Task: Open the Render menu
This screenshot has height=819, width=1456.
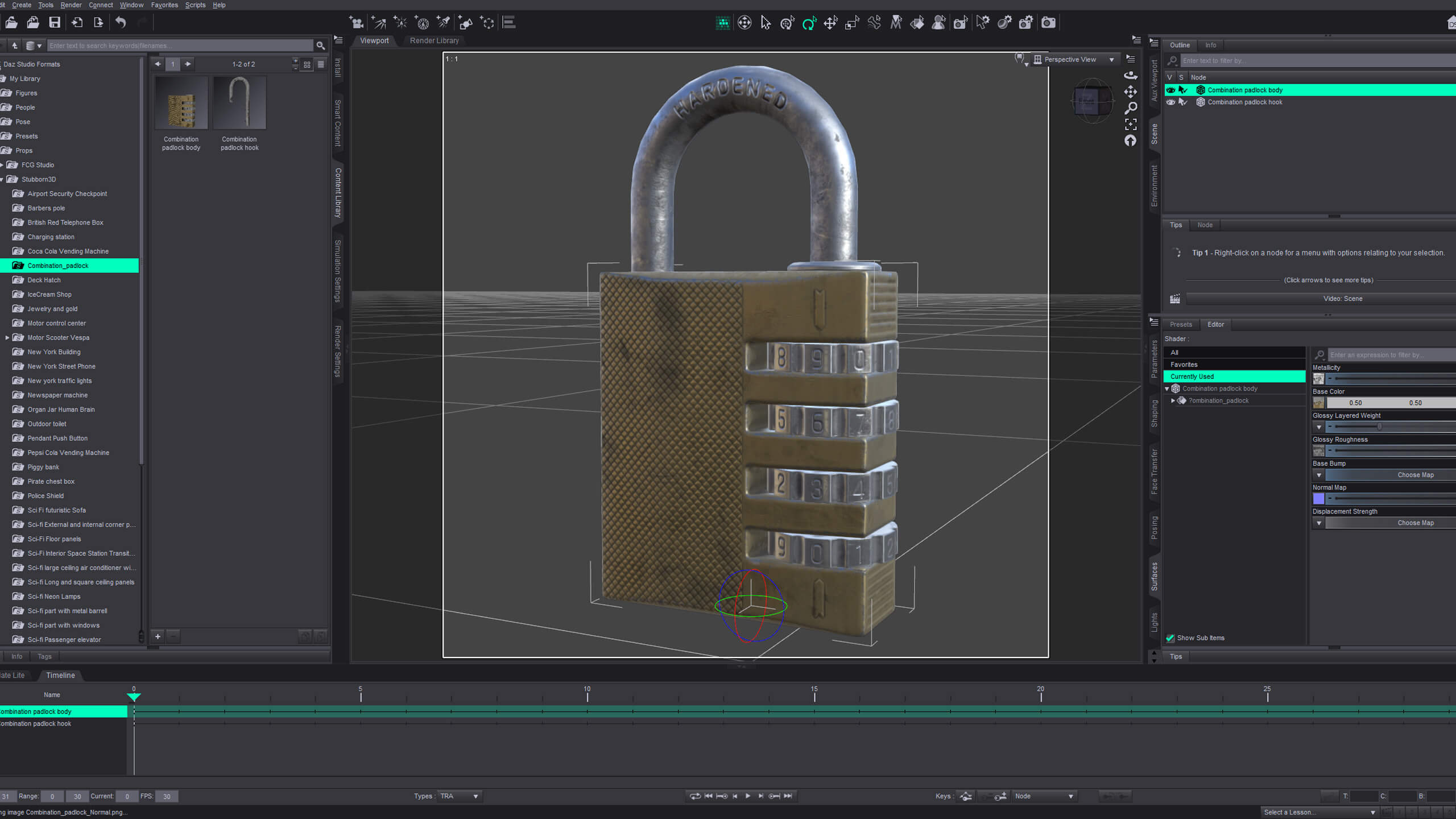Action: coord(71,5)
